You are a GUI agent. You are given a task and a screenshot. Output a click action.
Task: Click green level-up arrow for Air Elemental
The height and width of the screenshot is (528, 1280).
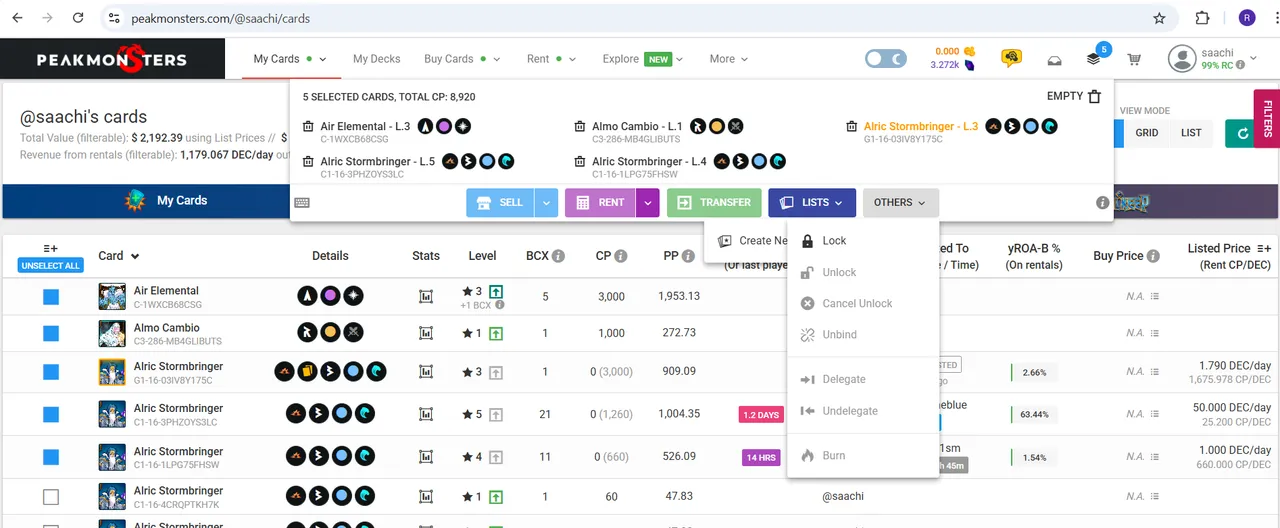(496, 291)
